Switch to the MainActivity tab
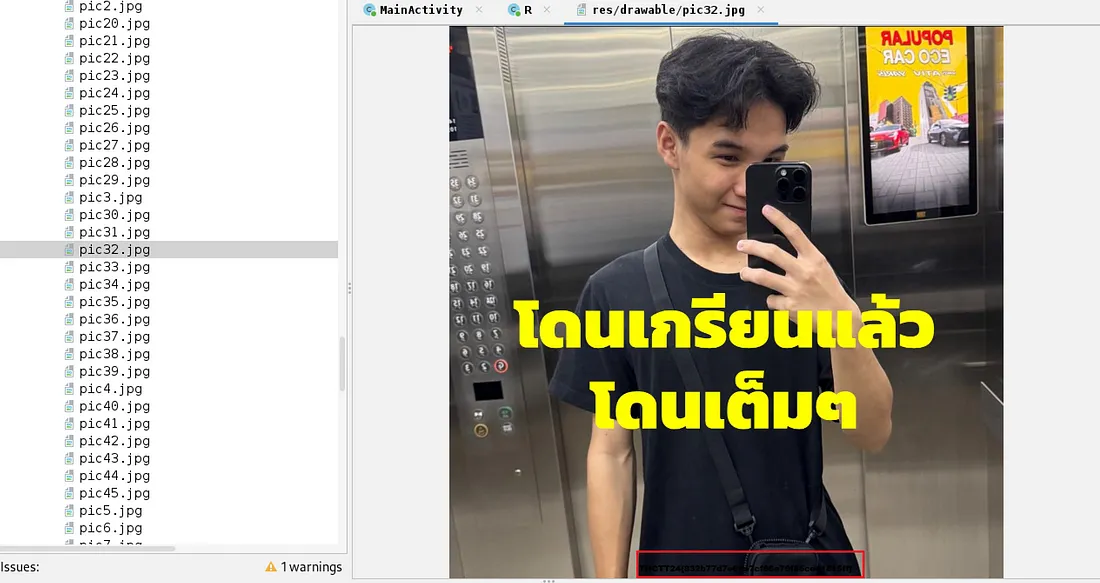 click(x=420, y=10)
